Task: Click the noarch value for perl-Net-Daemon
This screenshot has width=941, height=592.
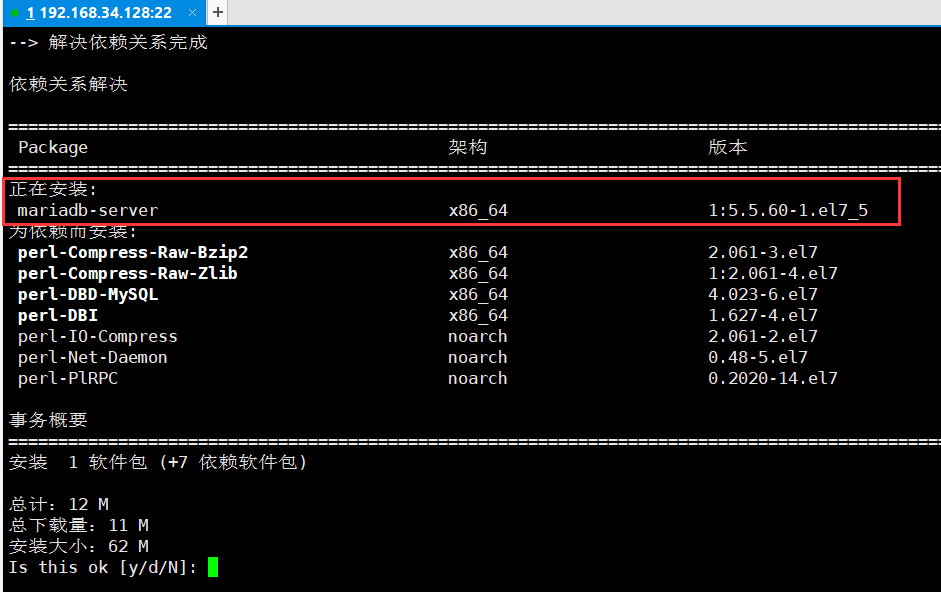Action: [x=478, y=358]
